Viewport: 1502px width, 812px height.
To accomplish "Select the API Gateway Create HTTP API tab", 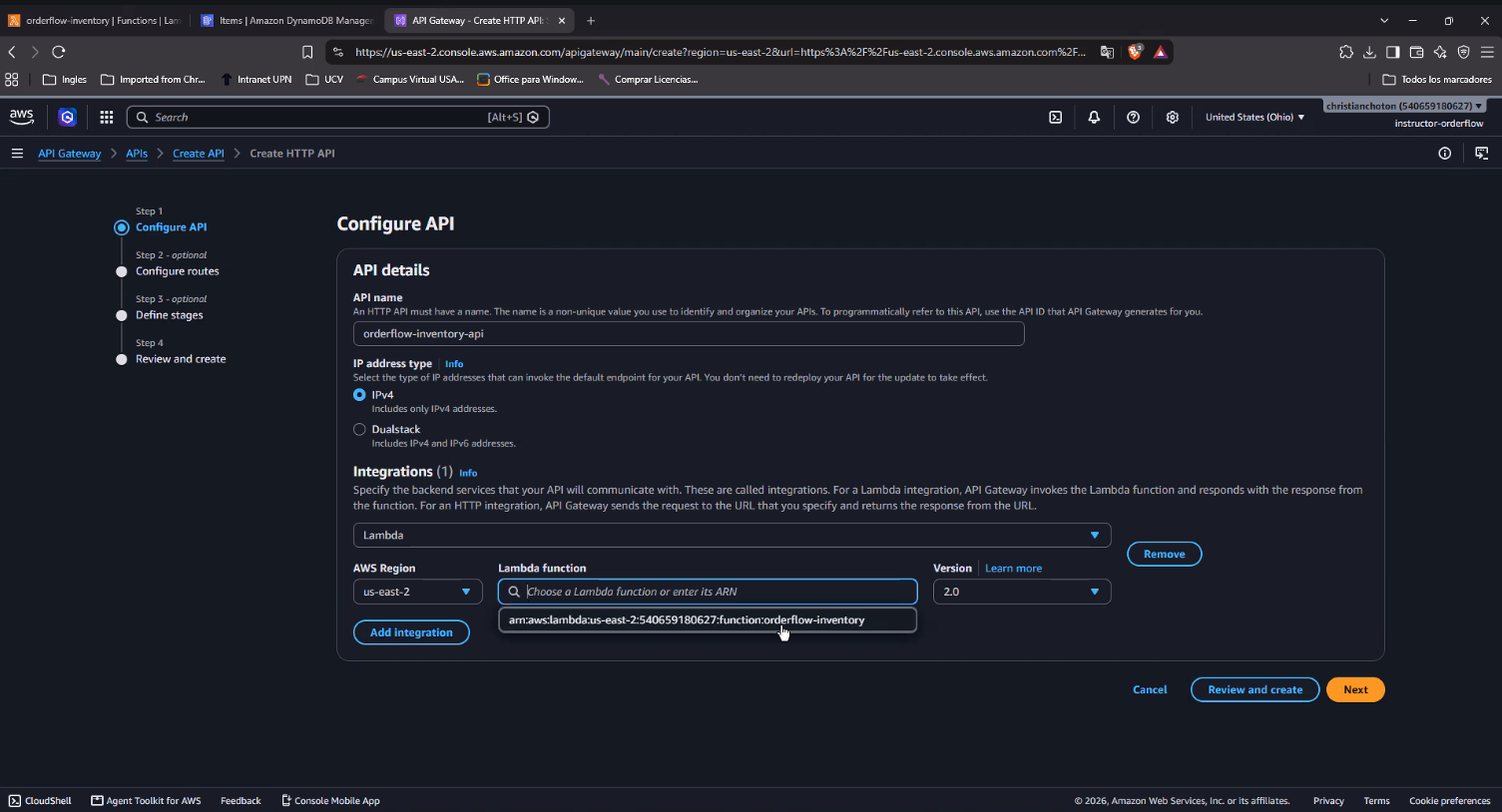I will coord(480,20).
